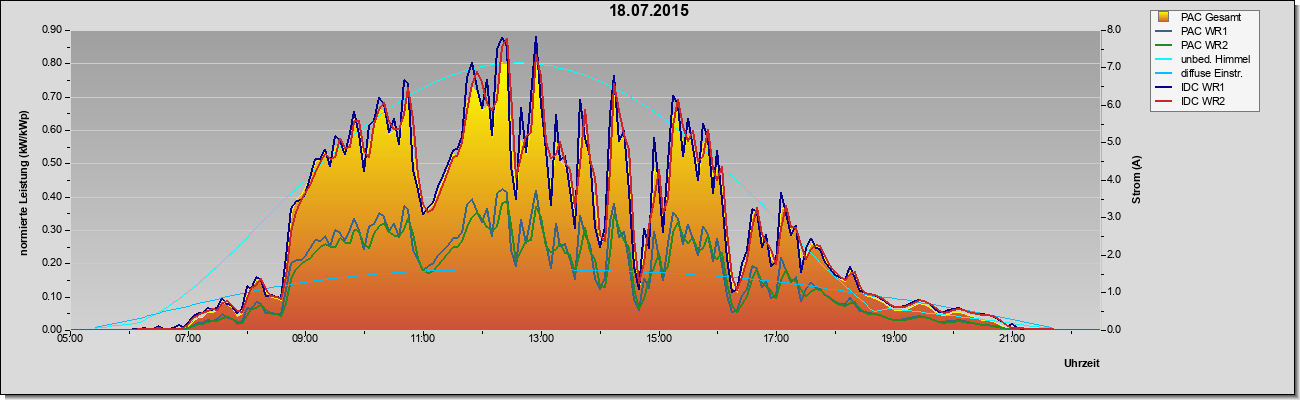Click the dark blue IDC WR1 legend marker

(1164, 87)
